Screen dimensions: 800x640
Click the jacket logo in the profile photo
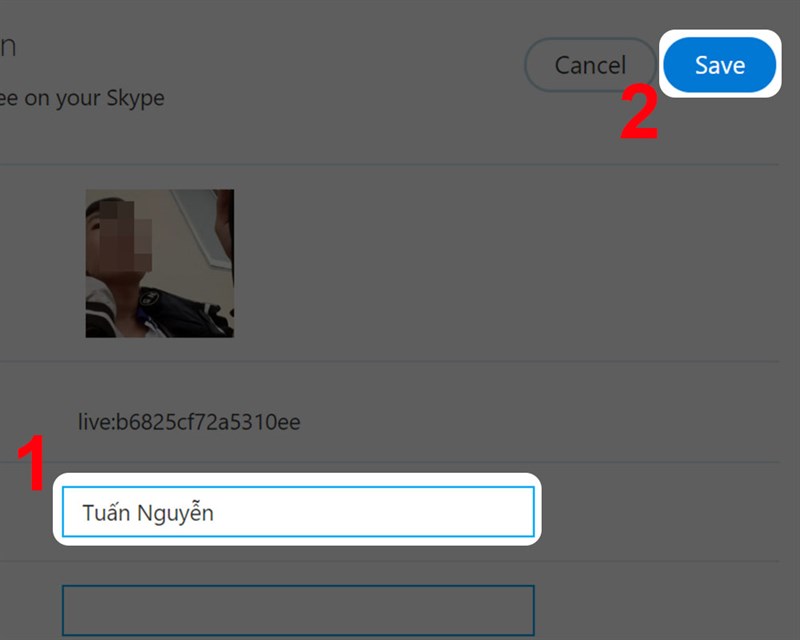click(148, 298)
